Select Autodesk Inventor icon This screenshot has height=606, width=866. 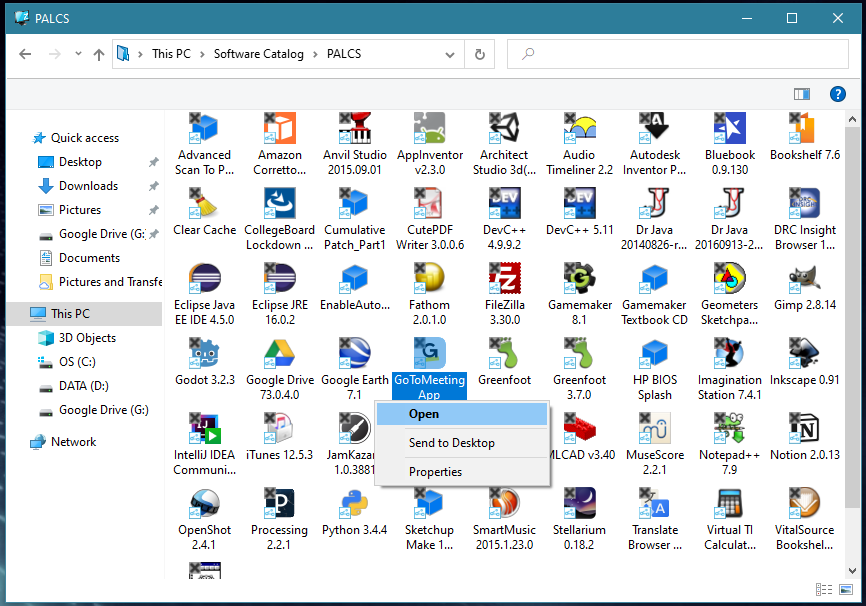pos(654,128)
